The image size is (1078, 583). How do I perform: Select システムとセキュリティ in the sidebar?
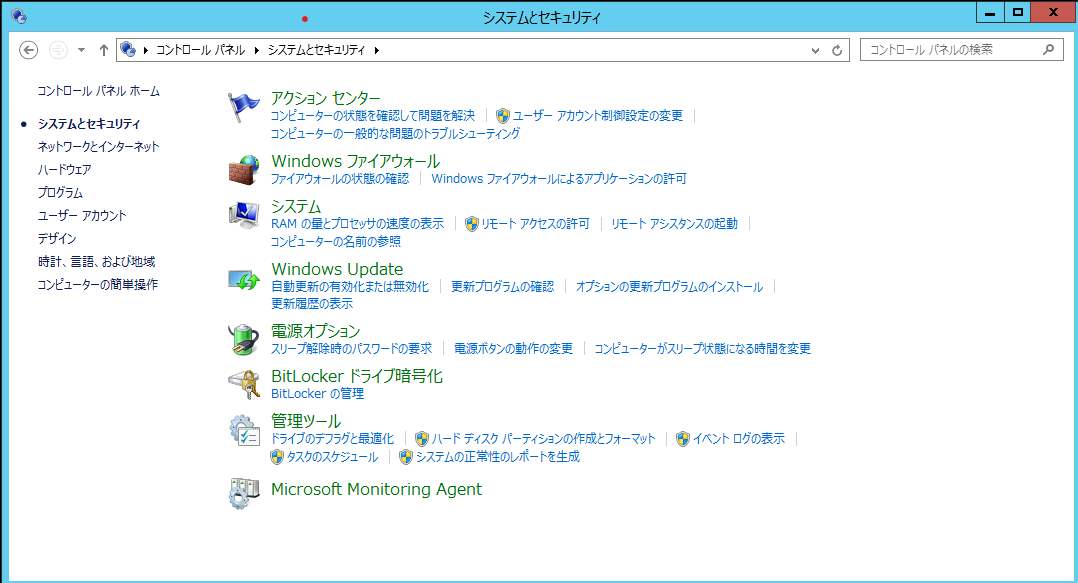tap(89, 124)
